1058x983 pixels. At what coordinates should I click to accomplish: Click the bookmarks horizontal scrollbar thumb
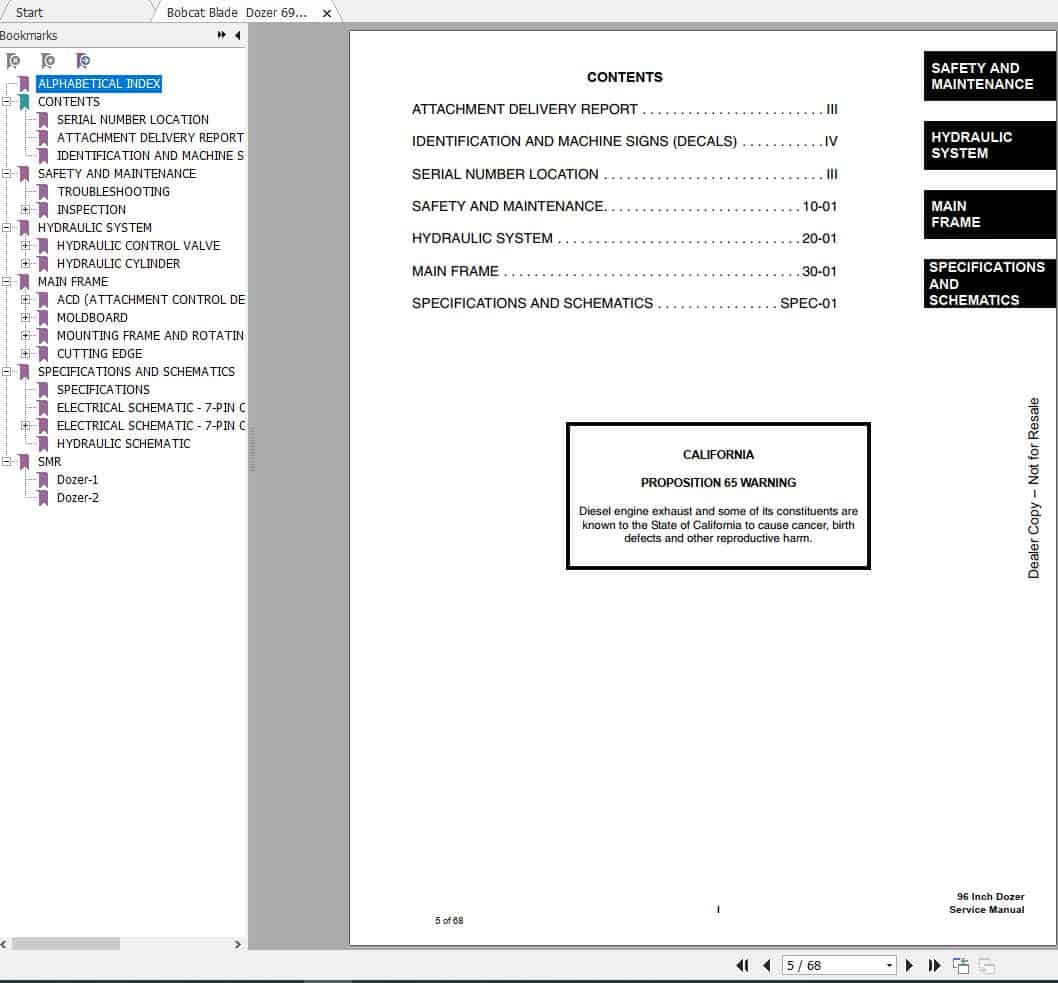66,944
